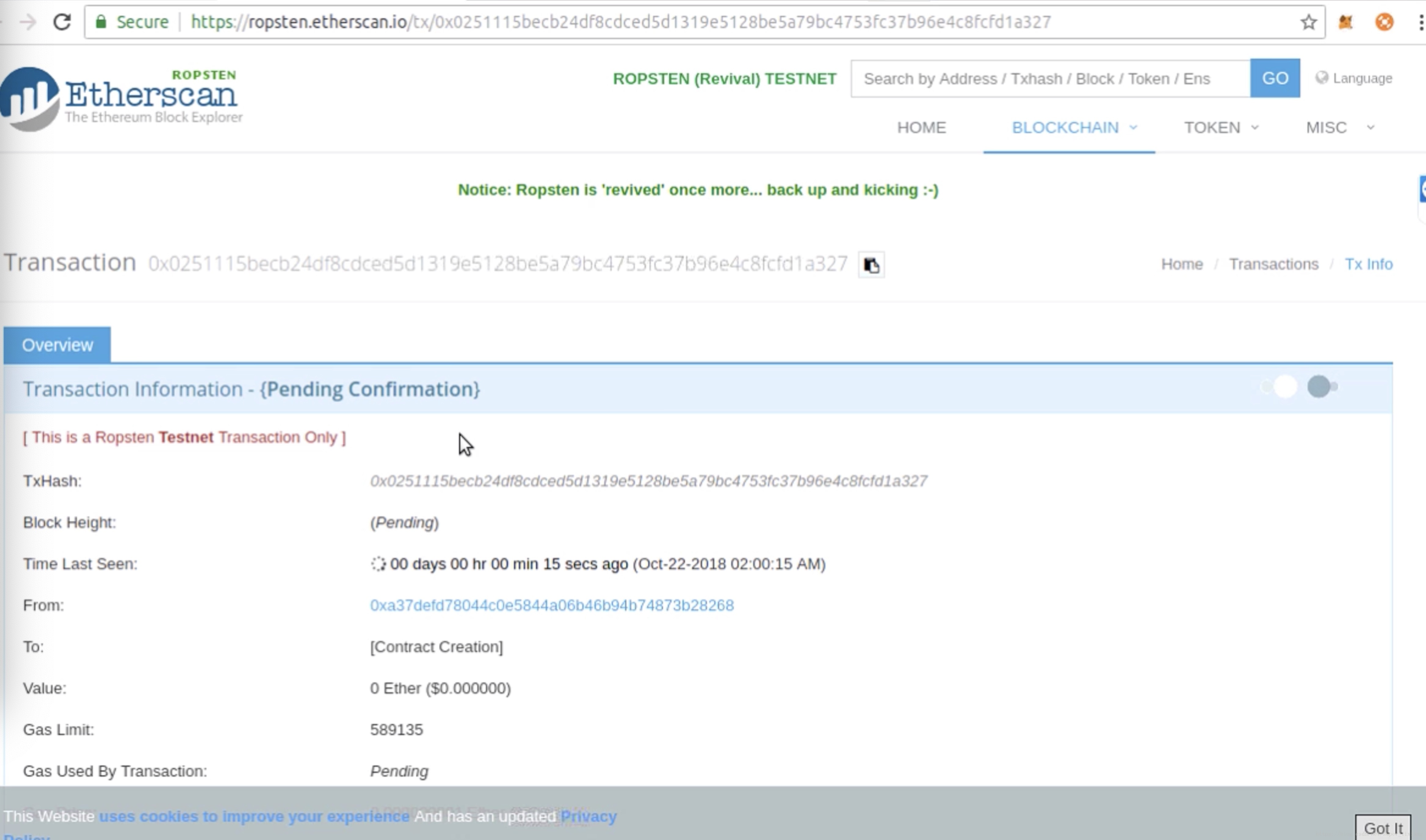Click the URL address bar
Viewport: 1426px width, 840px height.
coord(704,22)
